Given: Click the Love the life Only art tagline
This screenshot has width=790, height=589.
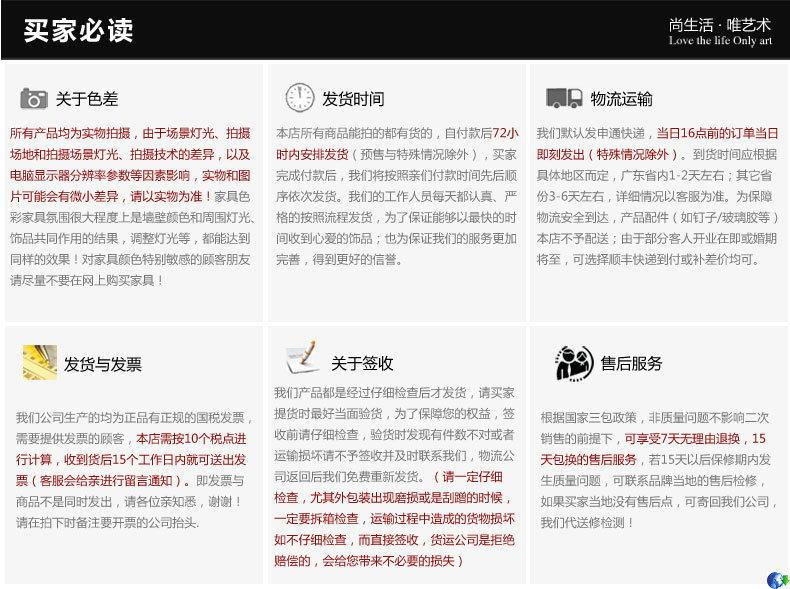Looking at the screenshot, I should (x=720, y=41).
